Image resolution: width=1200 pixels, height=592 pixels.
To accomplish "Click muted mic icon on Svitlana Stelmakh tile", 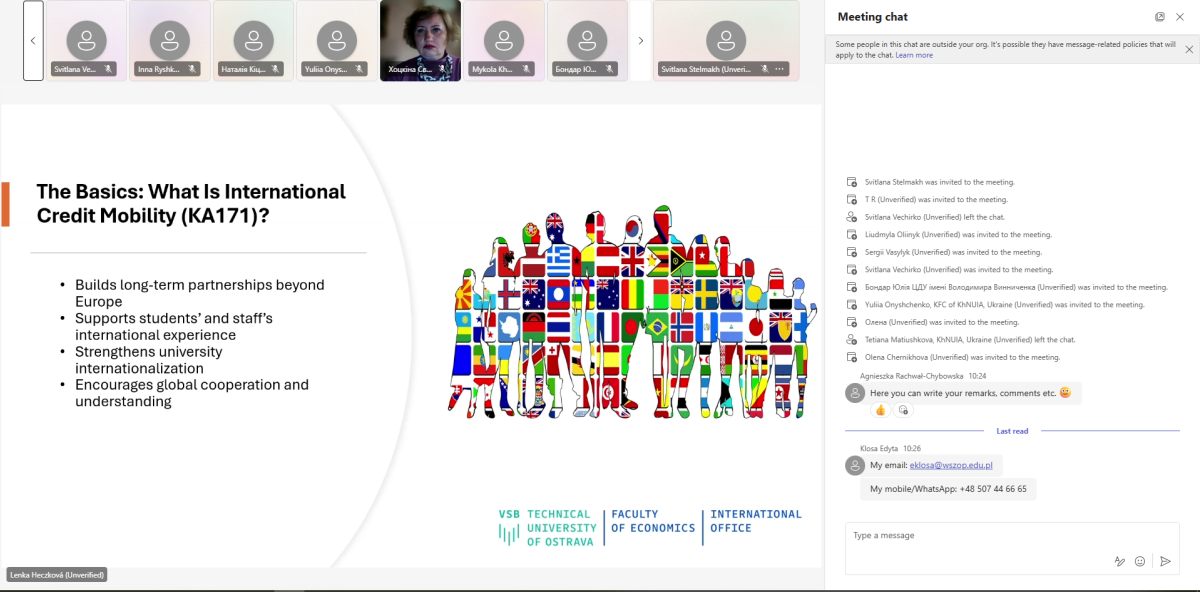I will click(765, 69).
